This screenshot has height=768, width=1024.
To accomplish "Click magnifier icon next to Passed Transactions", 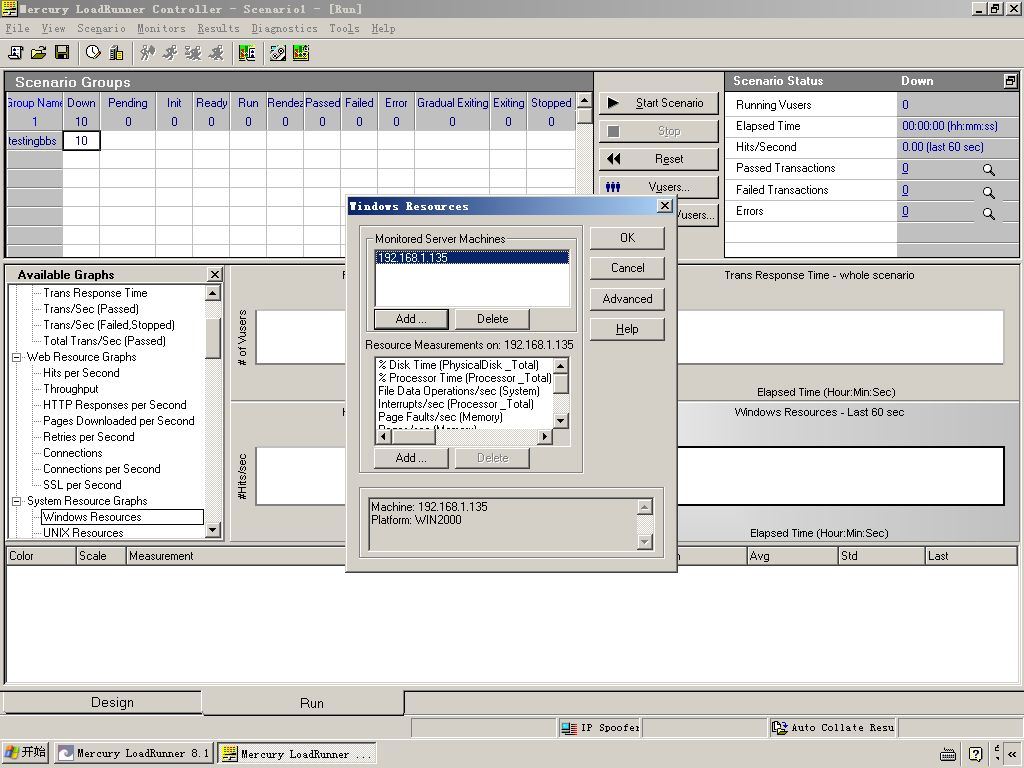I will [989, 170].
